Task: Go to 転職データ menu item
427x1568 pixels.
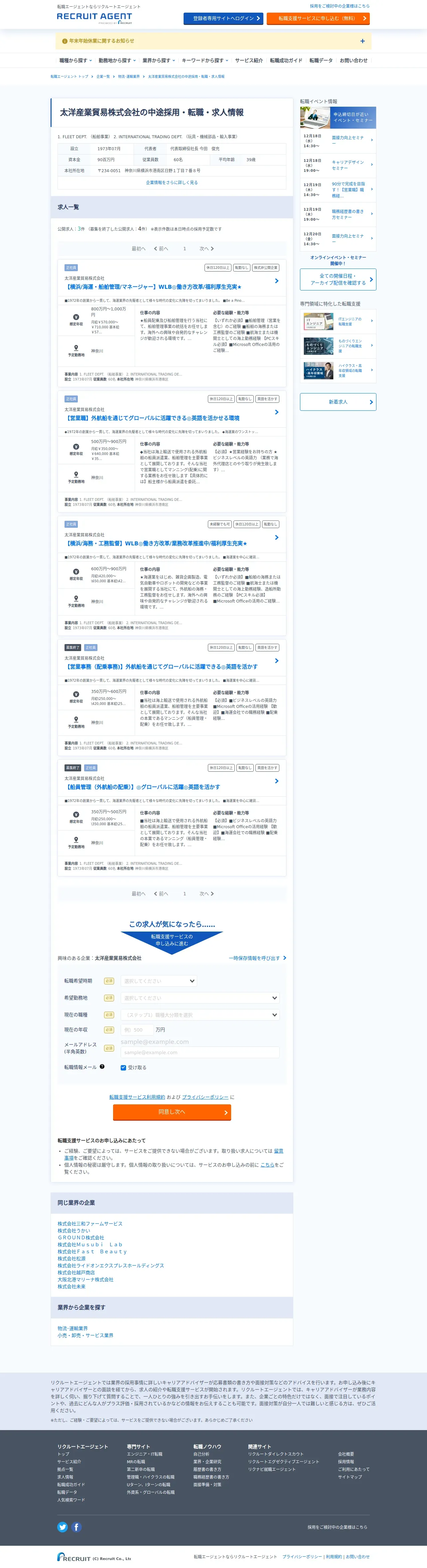Action: click(x=320, y=61)
